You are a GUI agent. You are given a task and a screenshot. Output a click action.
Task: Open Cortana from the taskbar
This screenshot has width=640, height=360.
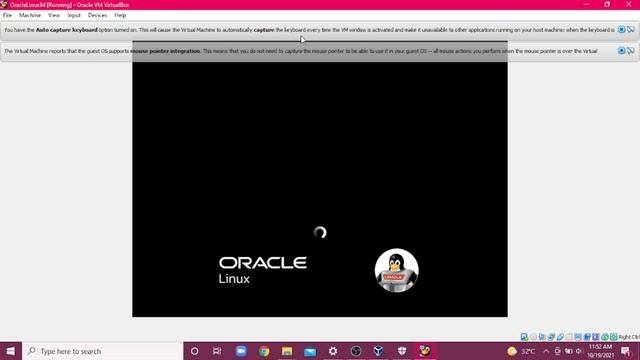(195, 351)
